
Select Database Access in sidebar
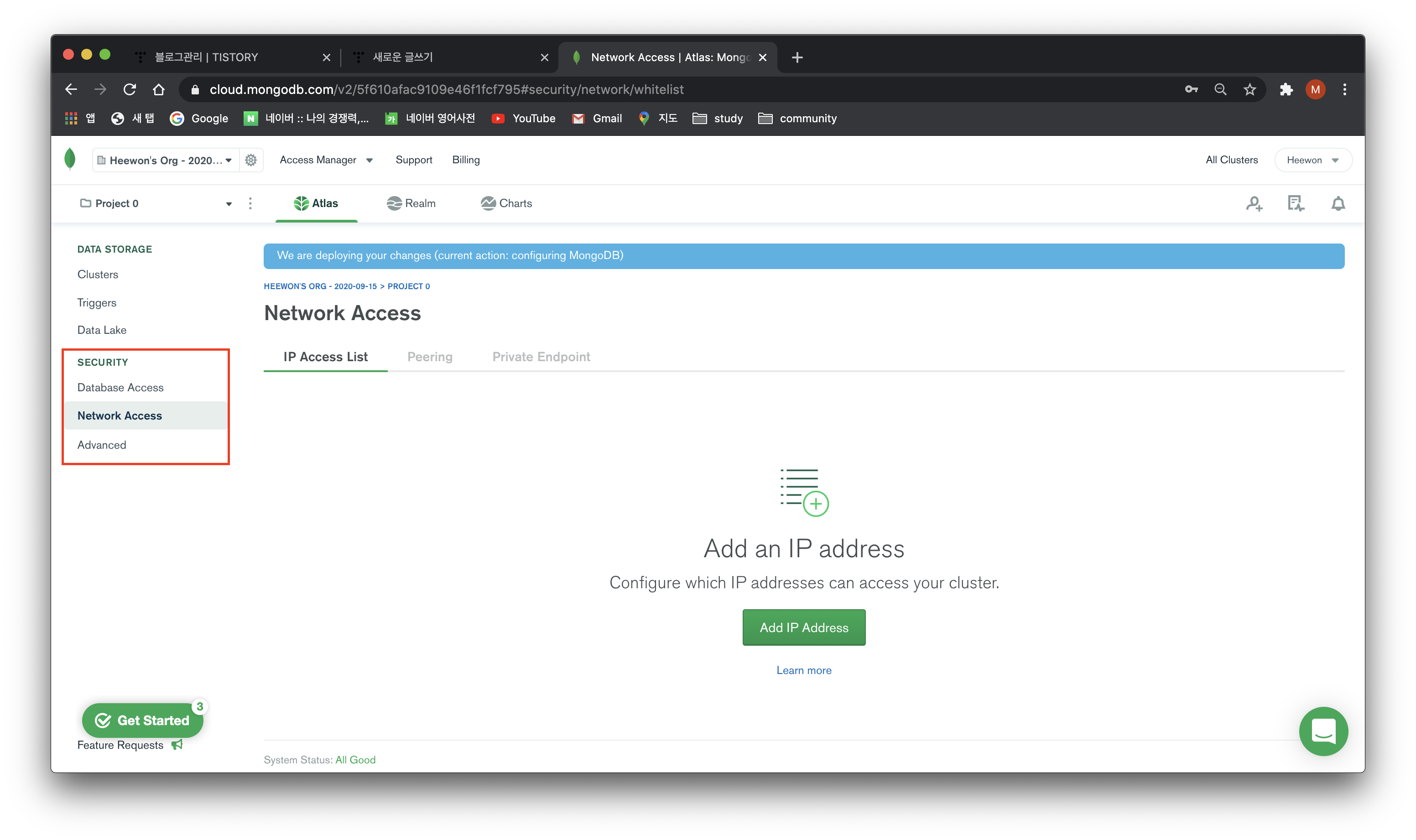pyautogui.click(x=120, y=388)
